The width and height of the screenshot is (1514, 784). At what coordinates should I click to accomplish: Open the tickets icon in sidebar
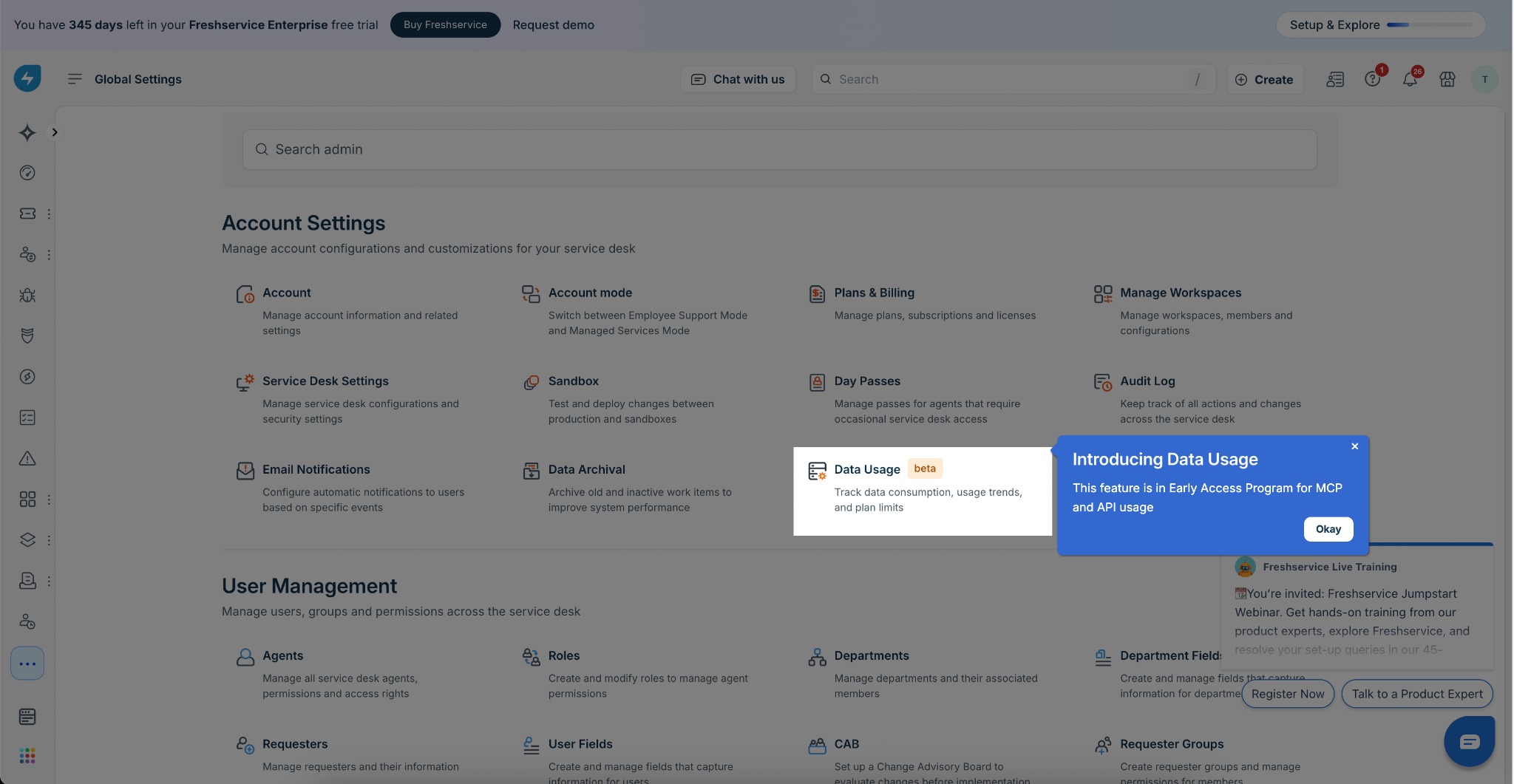pos(27,214)
